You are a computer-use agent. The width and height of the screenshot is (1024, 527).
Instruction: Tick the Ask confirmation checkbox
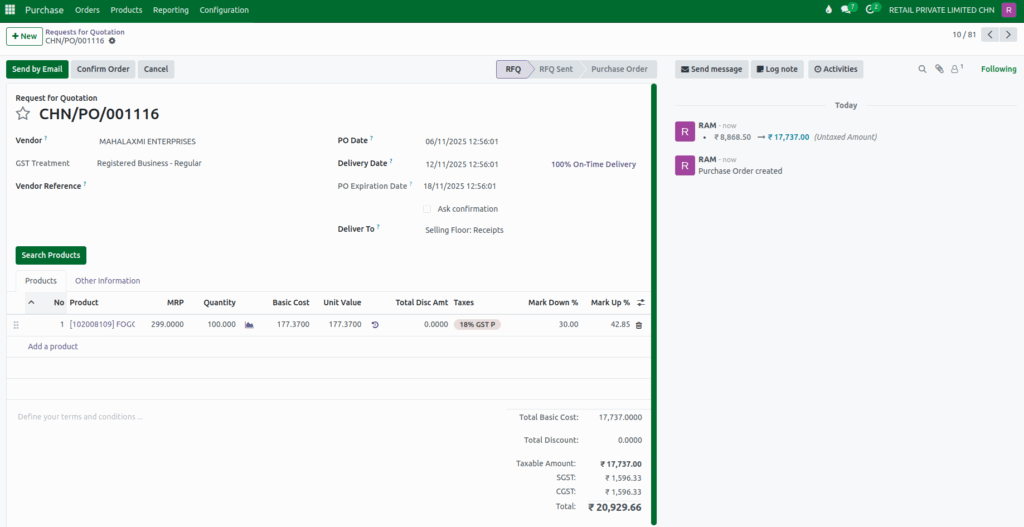tap(427, 209)
